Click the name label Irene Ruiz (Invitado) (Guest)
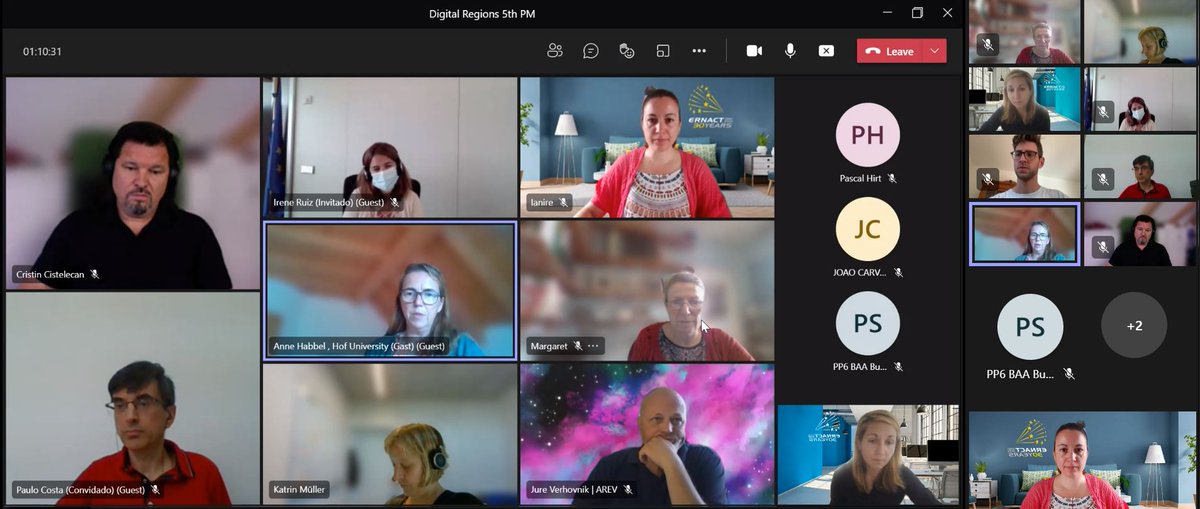This screenshot has height=509, width=1200. point(329,202)
